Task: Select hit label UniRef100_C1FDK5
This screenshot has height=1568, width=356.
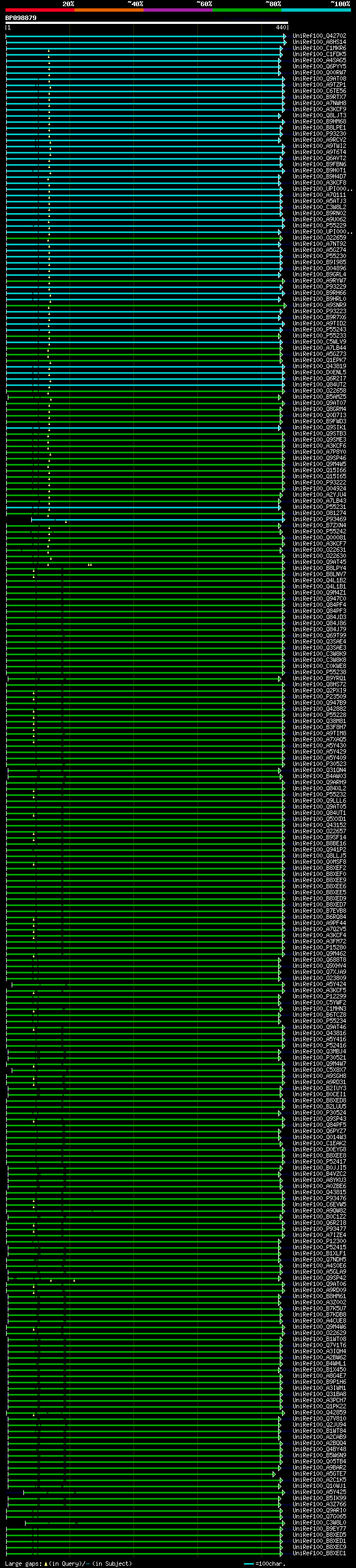Action: pyautogui.click(x=319, y=54)
